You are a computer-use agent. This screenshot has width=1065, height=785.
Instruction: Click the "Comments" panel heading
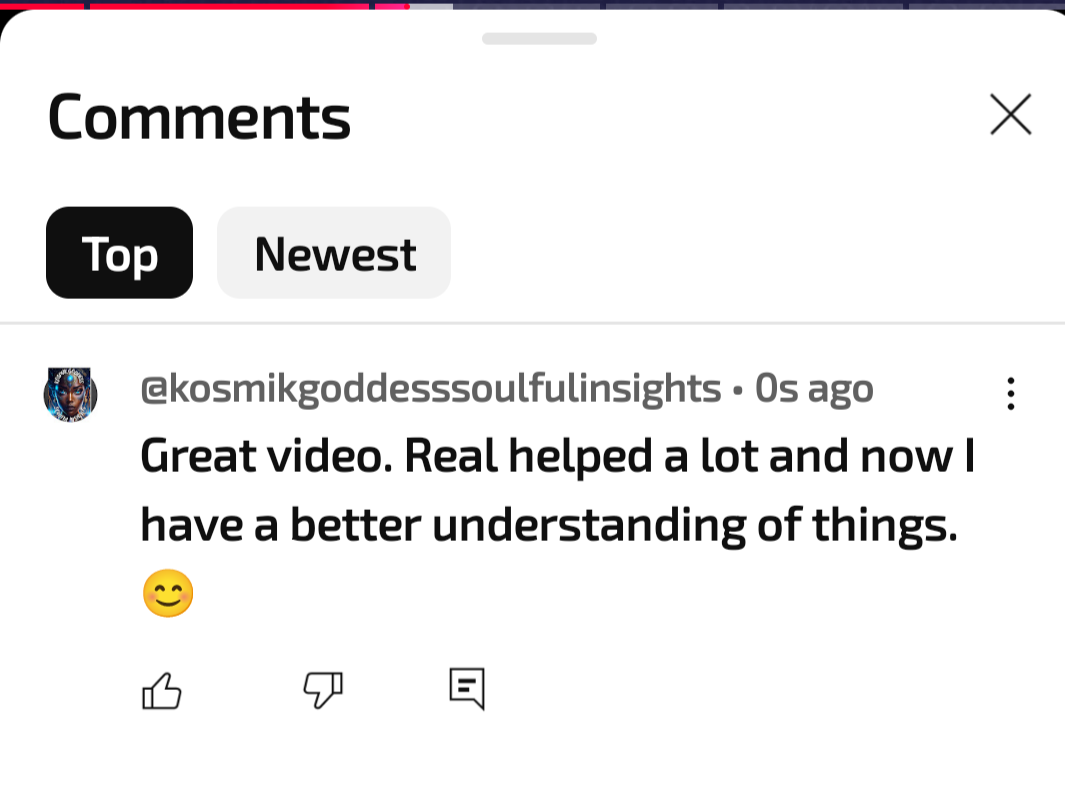[199, 117]
